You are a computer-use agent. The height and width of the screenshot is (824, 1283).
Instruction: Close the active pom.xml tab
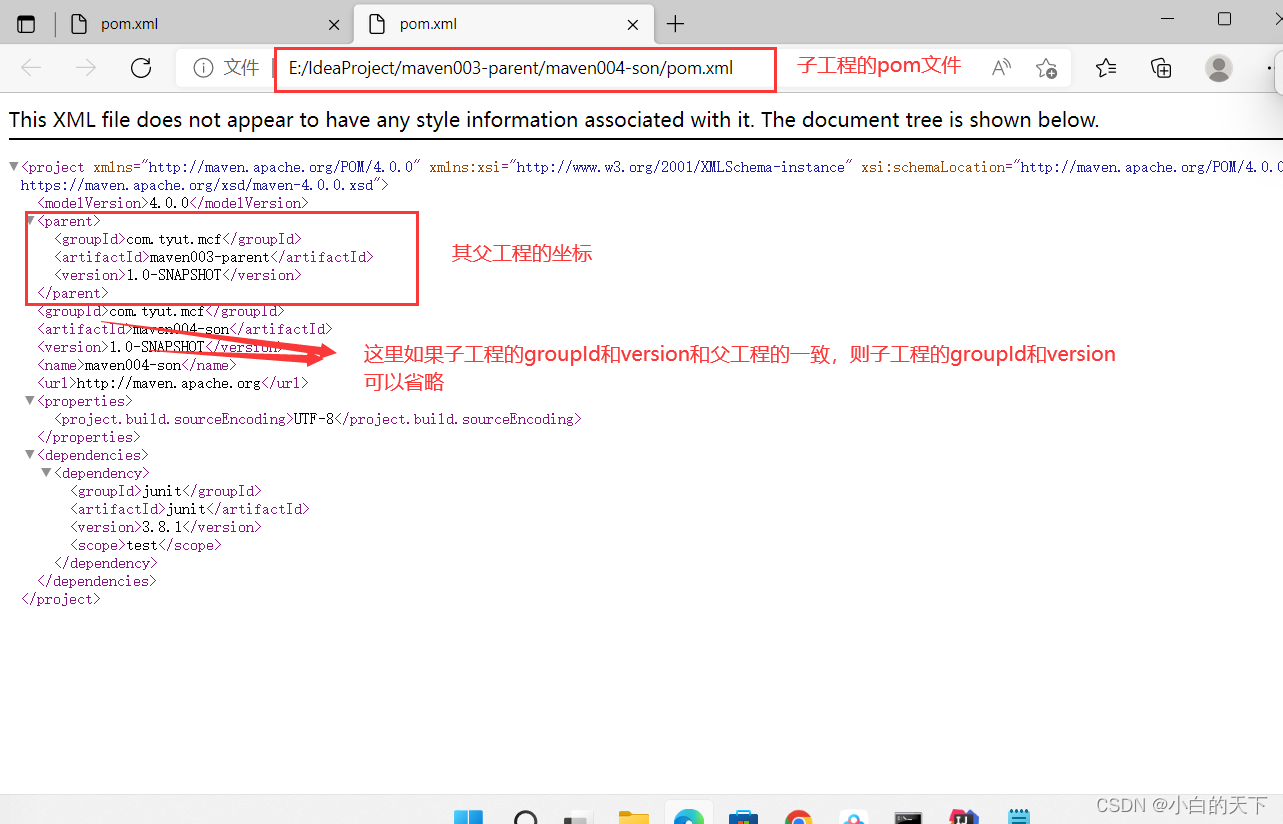633,24
